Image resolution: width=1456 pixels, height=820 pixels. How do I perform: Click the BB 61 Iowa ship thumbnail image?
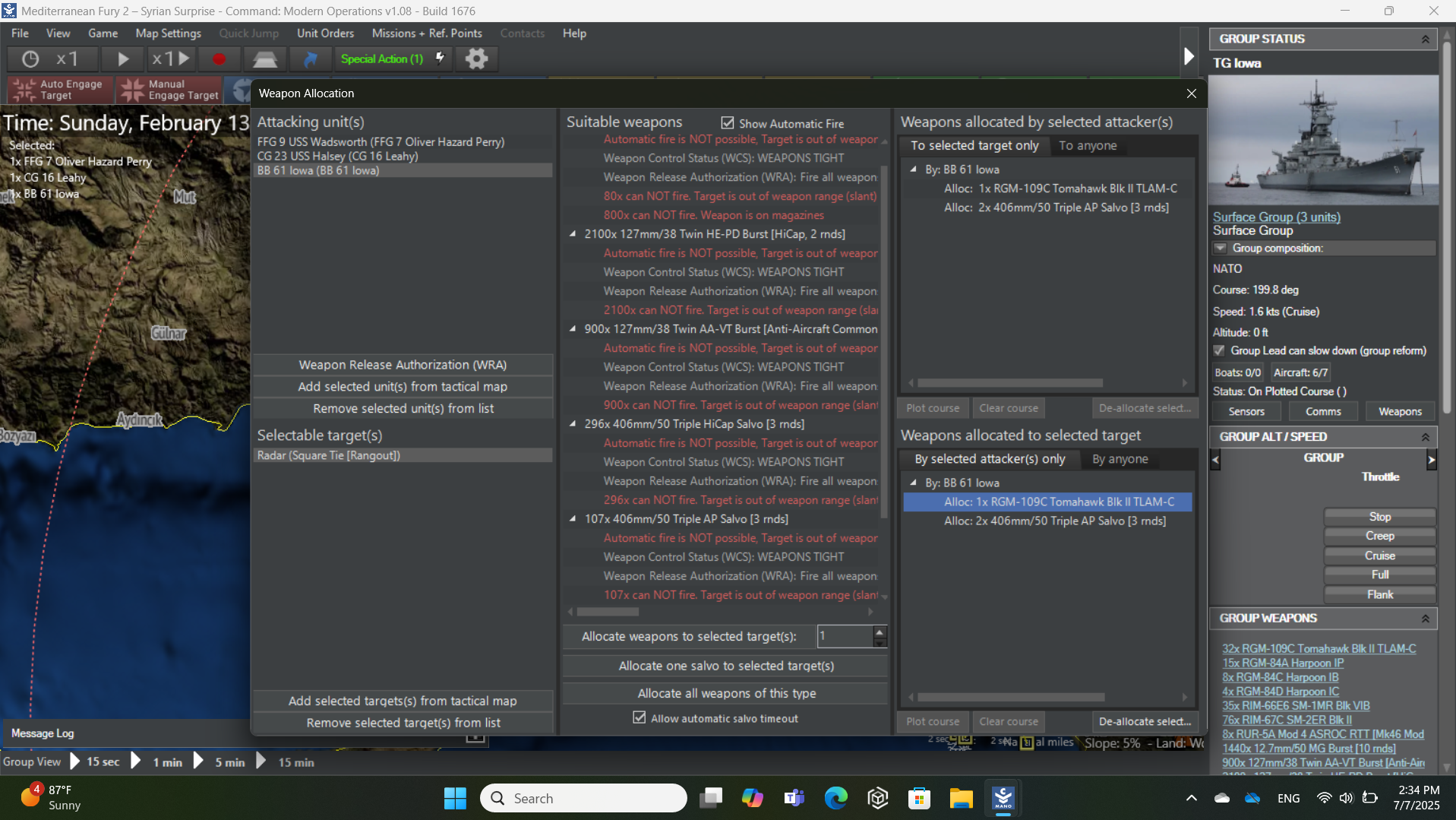[1323, 140]
